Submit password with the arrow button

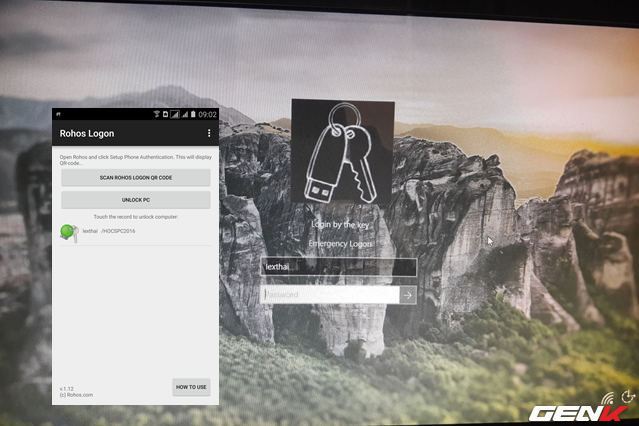pyautogui.click(x=408, y=295)
